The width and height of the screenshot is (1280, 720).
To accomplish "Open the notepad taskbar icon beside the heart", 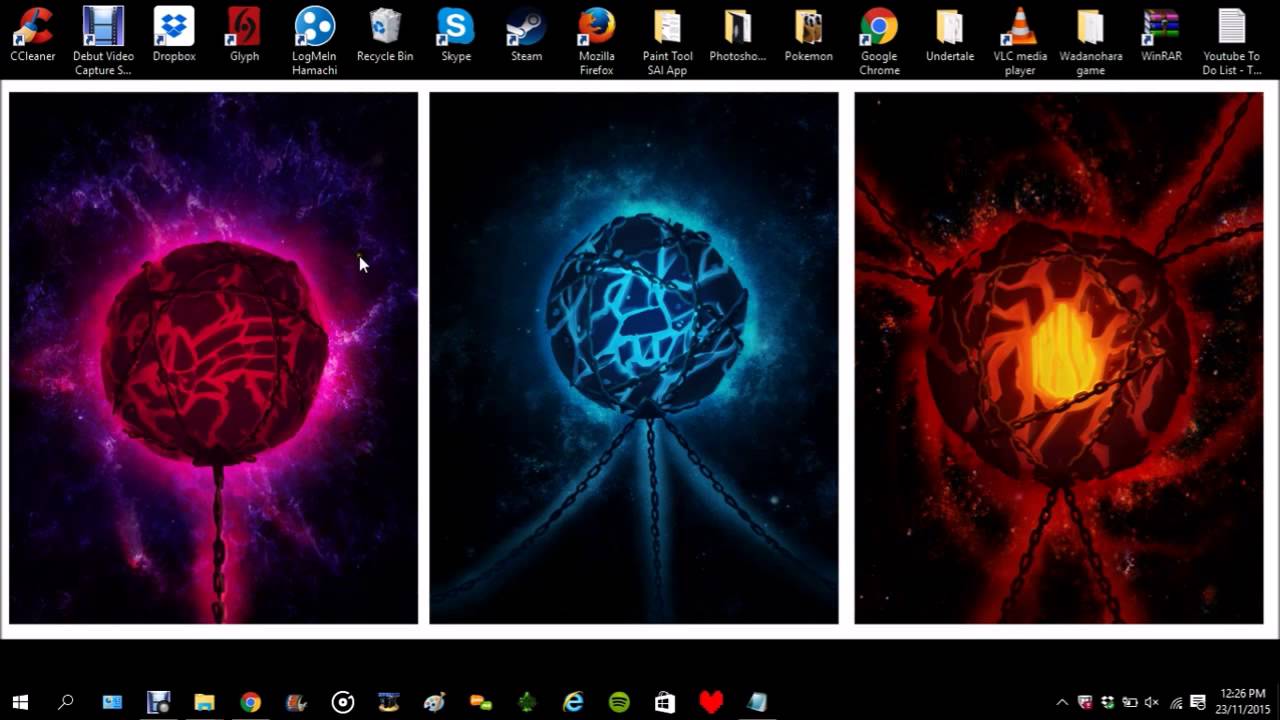I will 757,702.
